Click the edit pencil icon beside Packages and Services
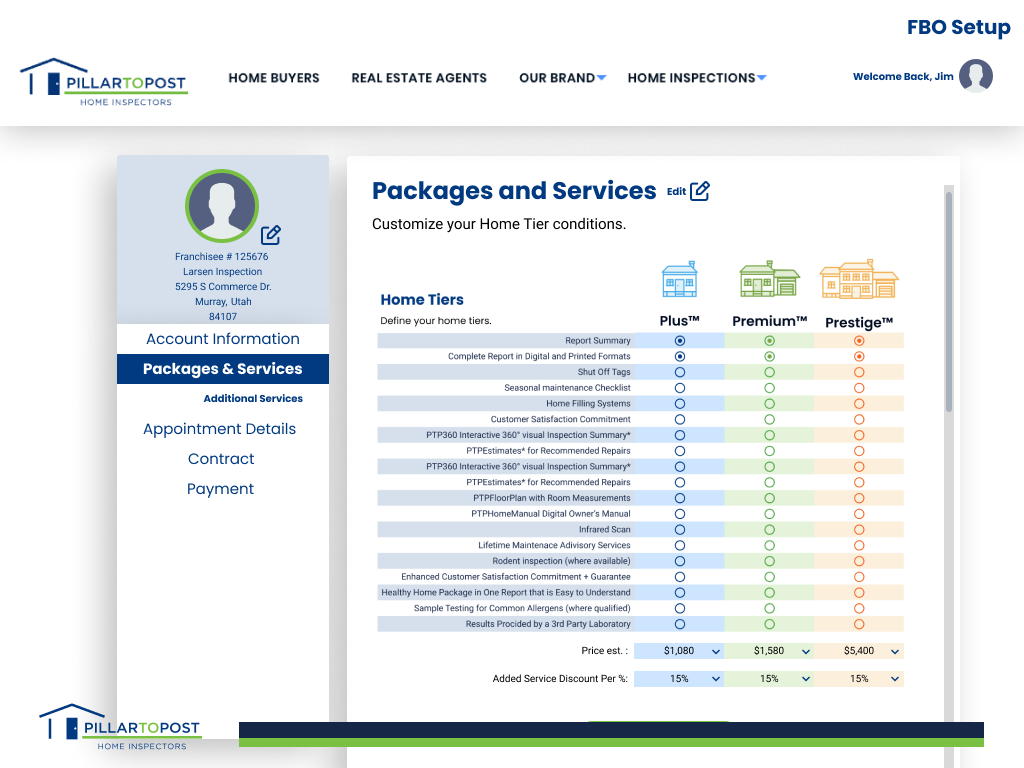1024x768 pixels. coord(699,191)
